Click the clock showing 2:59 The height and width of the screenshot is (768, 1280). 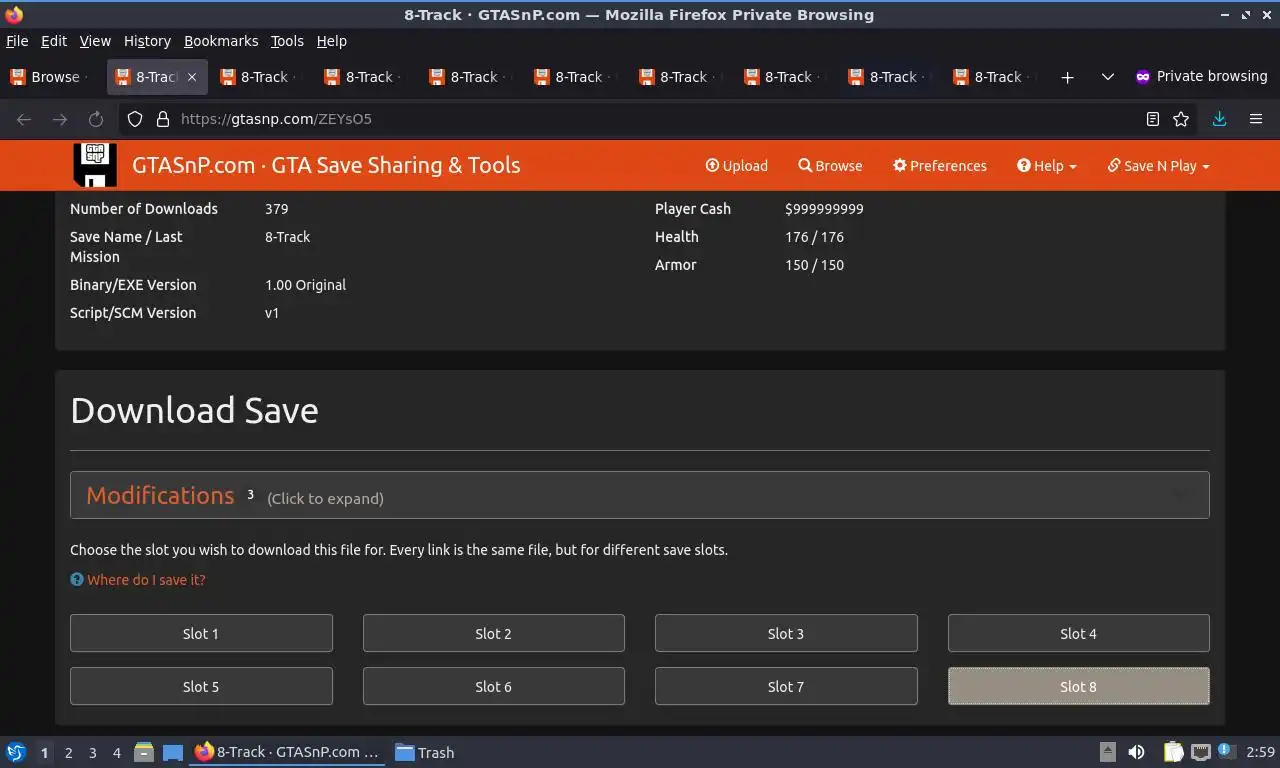click(x=1260, y=752)
